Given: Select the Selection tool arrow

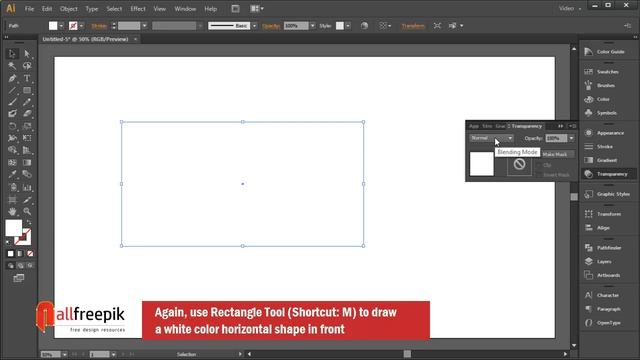Looking at the screenshot, I should tap(12, 53).
